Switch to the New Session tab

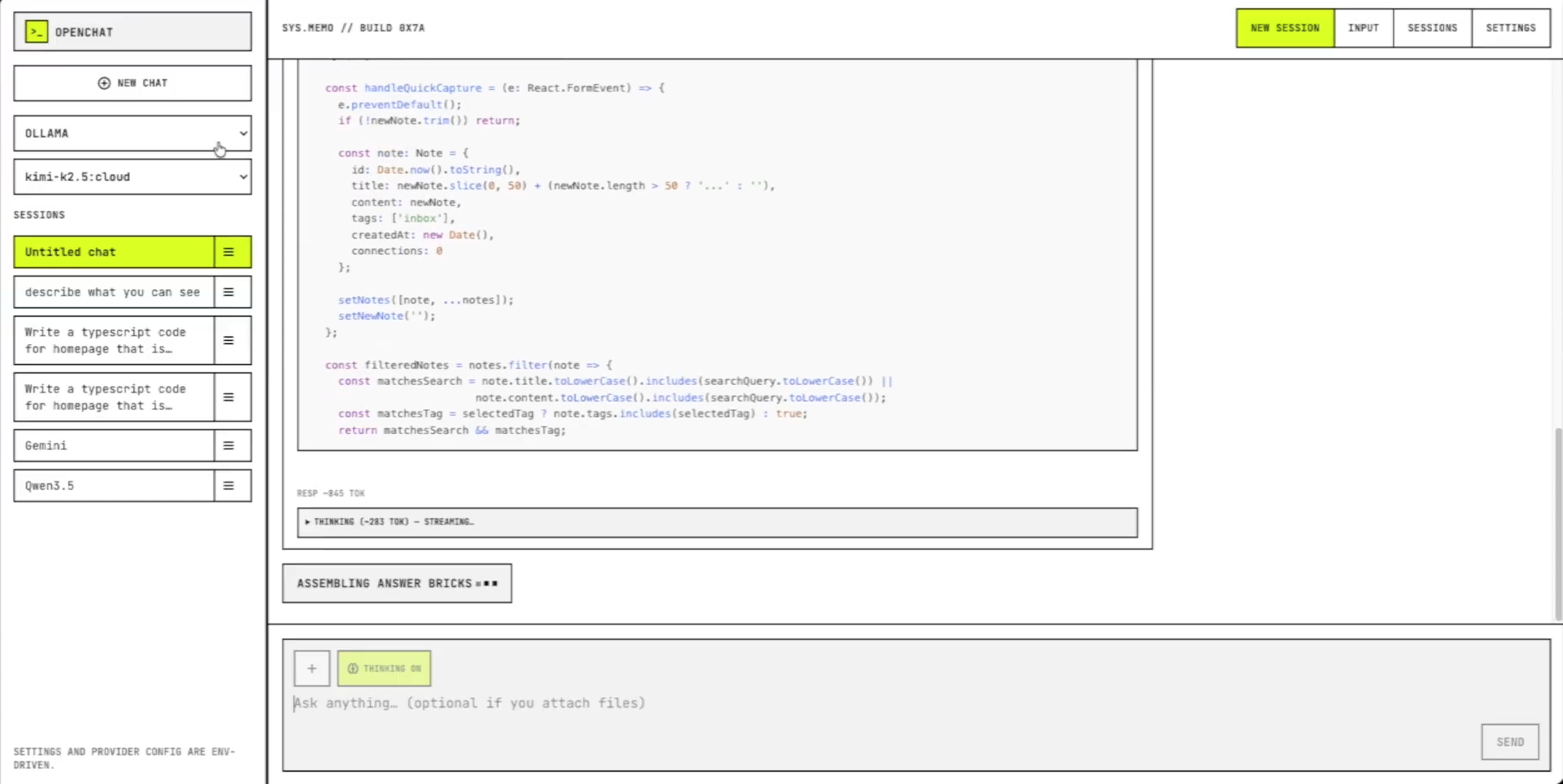[x=1285, y=27]
